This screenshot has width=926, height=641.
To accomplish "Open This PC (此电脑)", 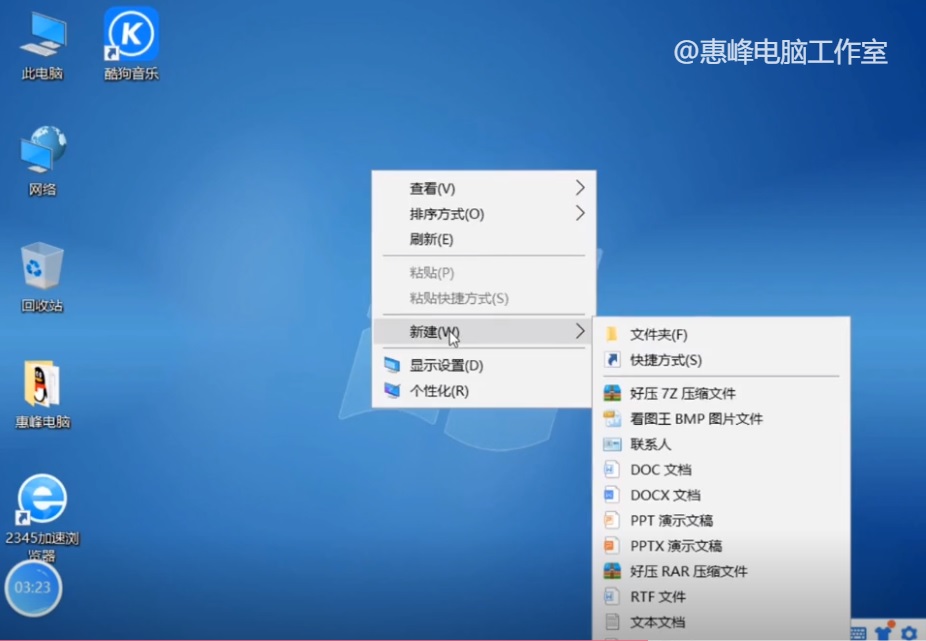I will (x=41, y=35).
